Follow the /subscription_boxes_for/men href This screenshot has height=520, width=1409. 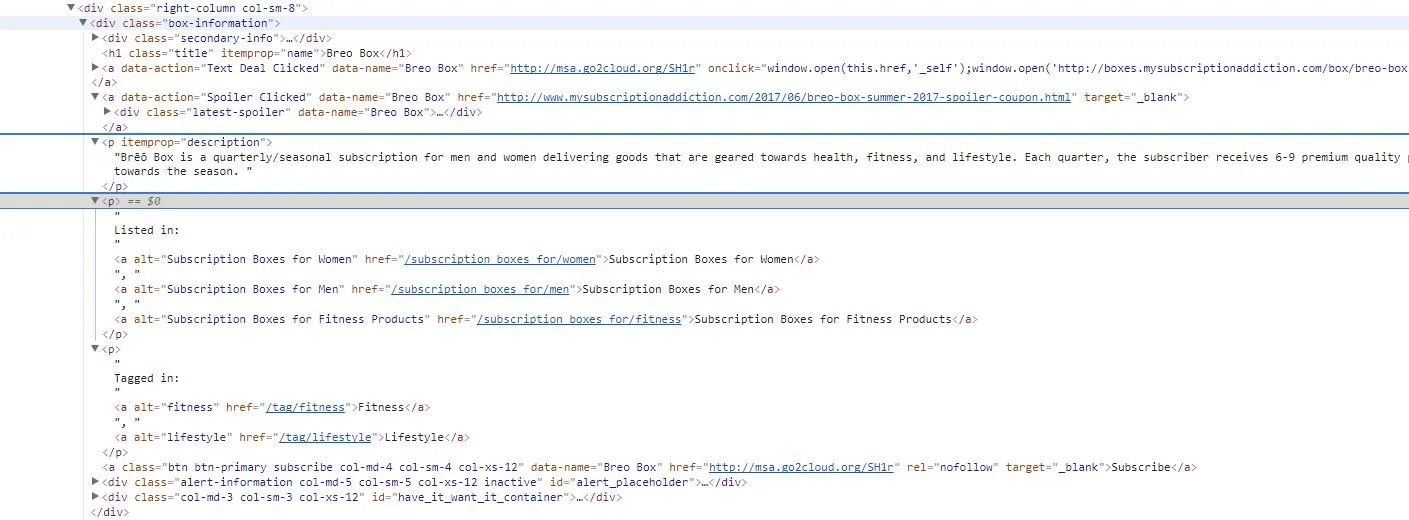(482, 290)
